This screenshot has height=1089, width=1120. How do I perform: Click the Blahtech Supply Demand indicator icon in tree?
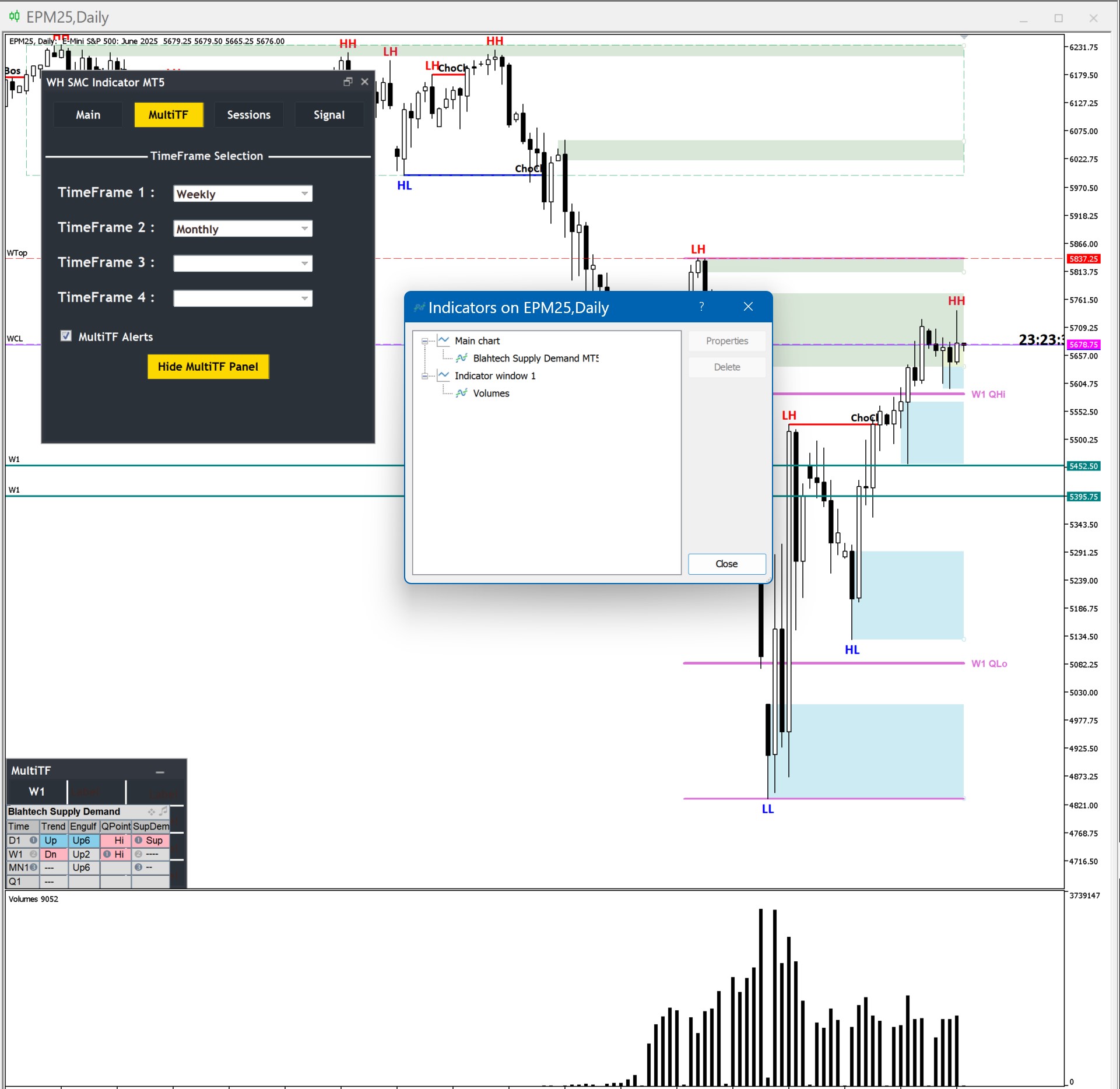point(462,358)
